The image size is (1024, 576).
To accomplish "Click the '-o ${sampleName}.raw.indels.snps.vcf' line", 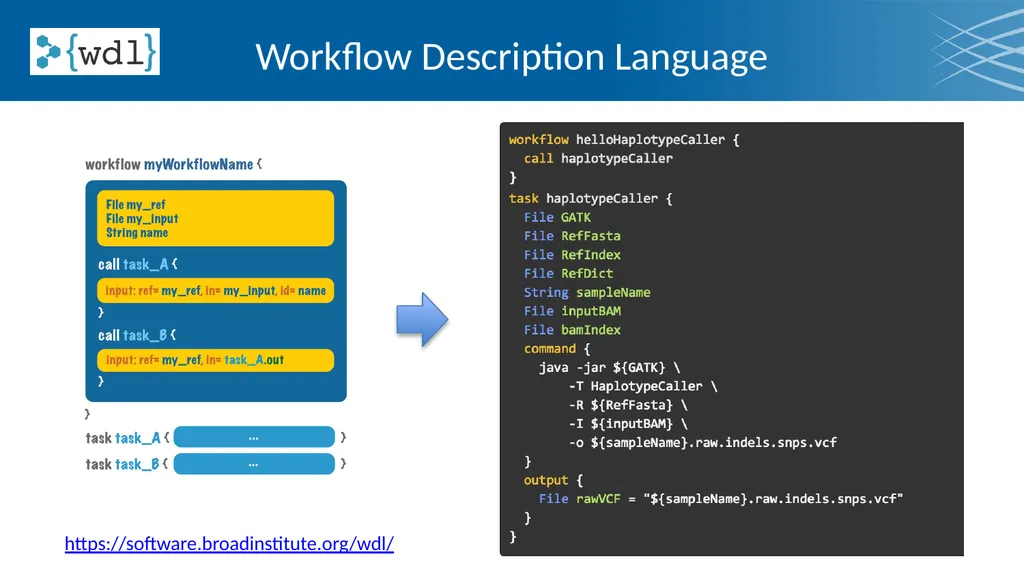I will 703,443.
